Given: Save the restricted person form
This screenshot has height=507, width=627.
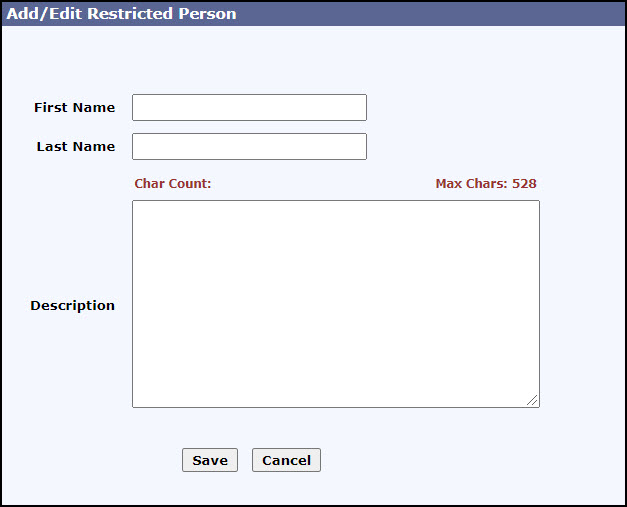Looking at the screenshot, I should point(210,460).
